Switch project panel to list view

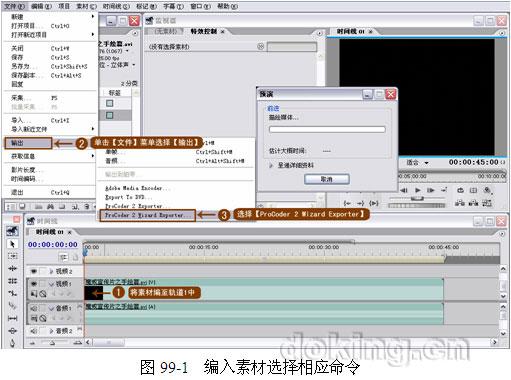coord(10,207)
